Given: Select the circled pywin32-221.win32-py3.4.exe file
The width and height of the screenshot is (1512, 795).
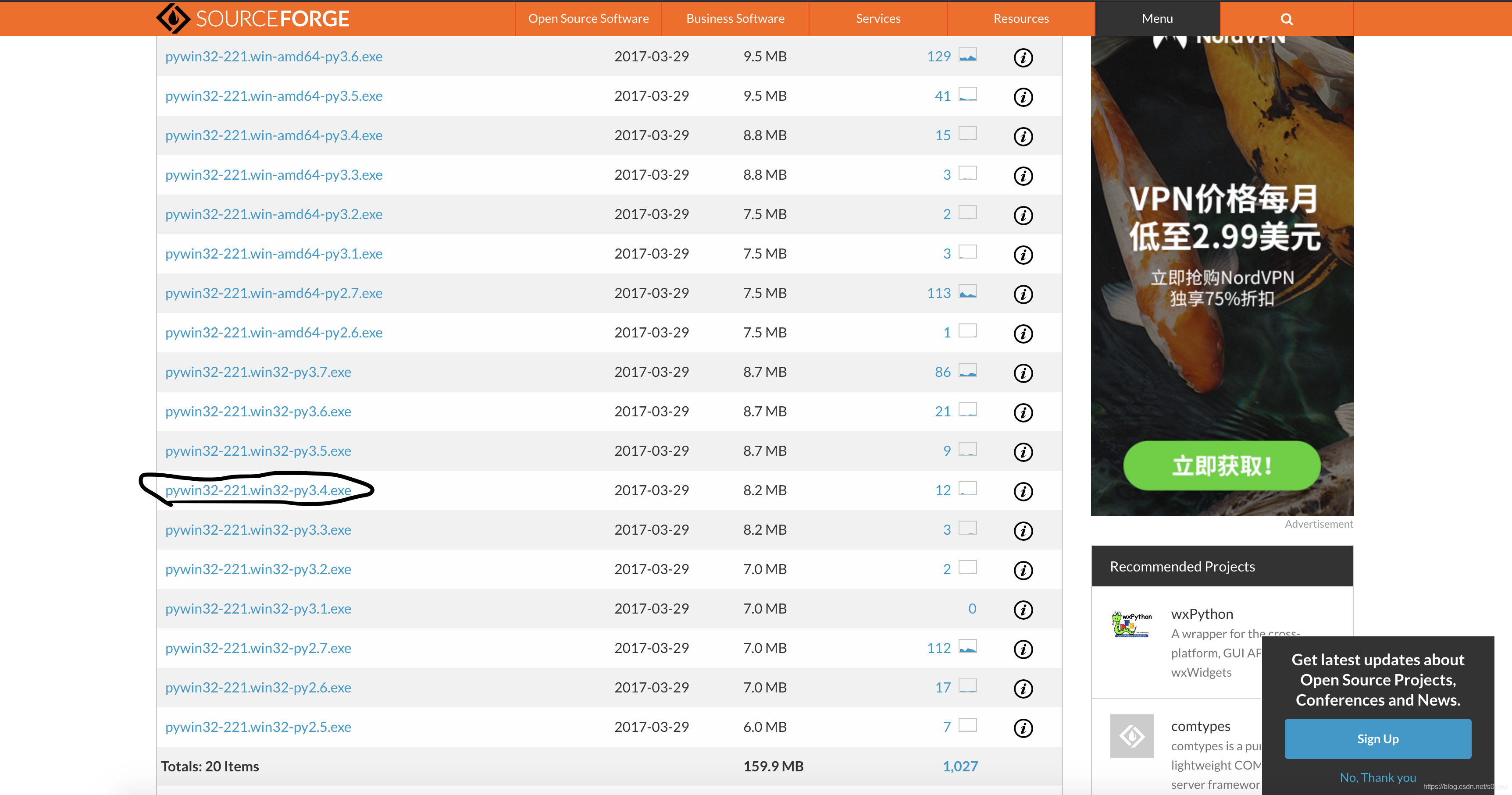Looking at the screenshot, I should click(x=258, y=490).
